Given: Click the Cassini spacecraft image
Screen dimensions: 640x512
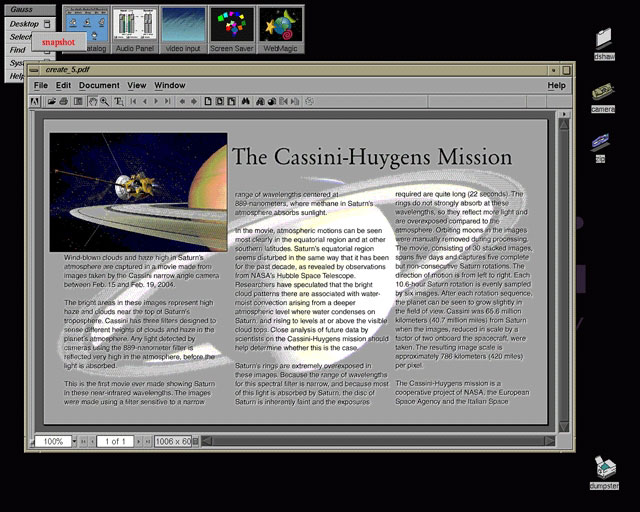Looking at the screenshot, I should pos(138,192).
